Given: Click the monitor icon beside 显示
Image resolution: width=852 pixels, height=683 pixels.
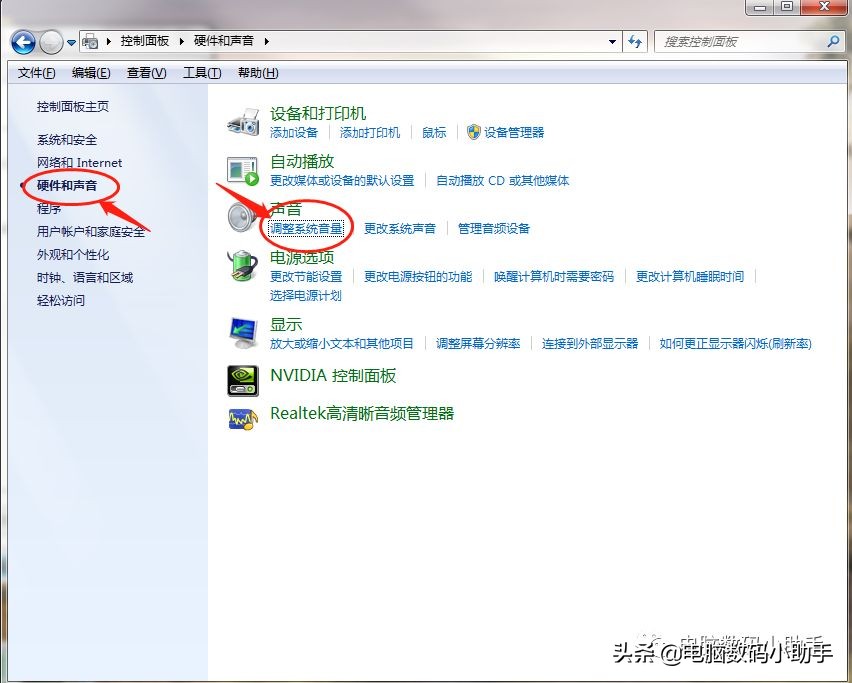Looking at the screenshot, I should click(241, 331).
